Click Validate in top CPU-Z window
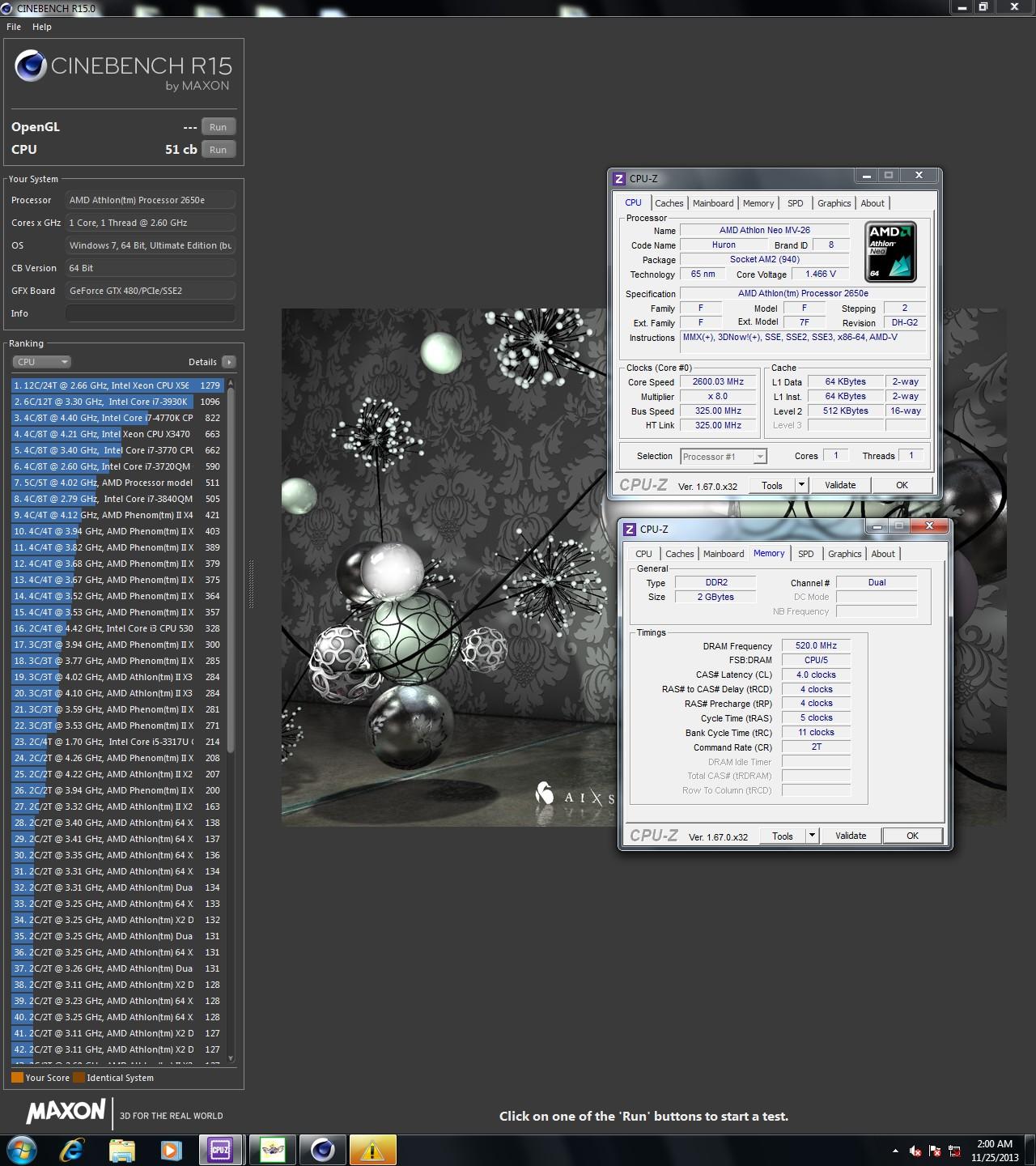Image resolution: width=1036 pixels, height=1166 pixels. click(840, 485)
